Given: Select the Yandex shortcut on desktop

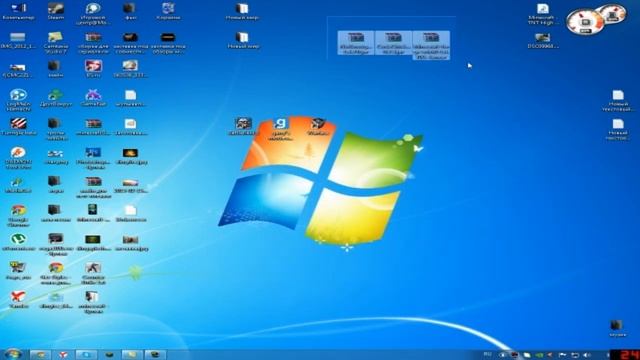Looking at the screenshot, I should coord(18,300).
